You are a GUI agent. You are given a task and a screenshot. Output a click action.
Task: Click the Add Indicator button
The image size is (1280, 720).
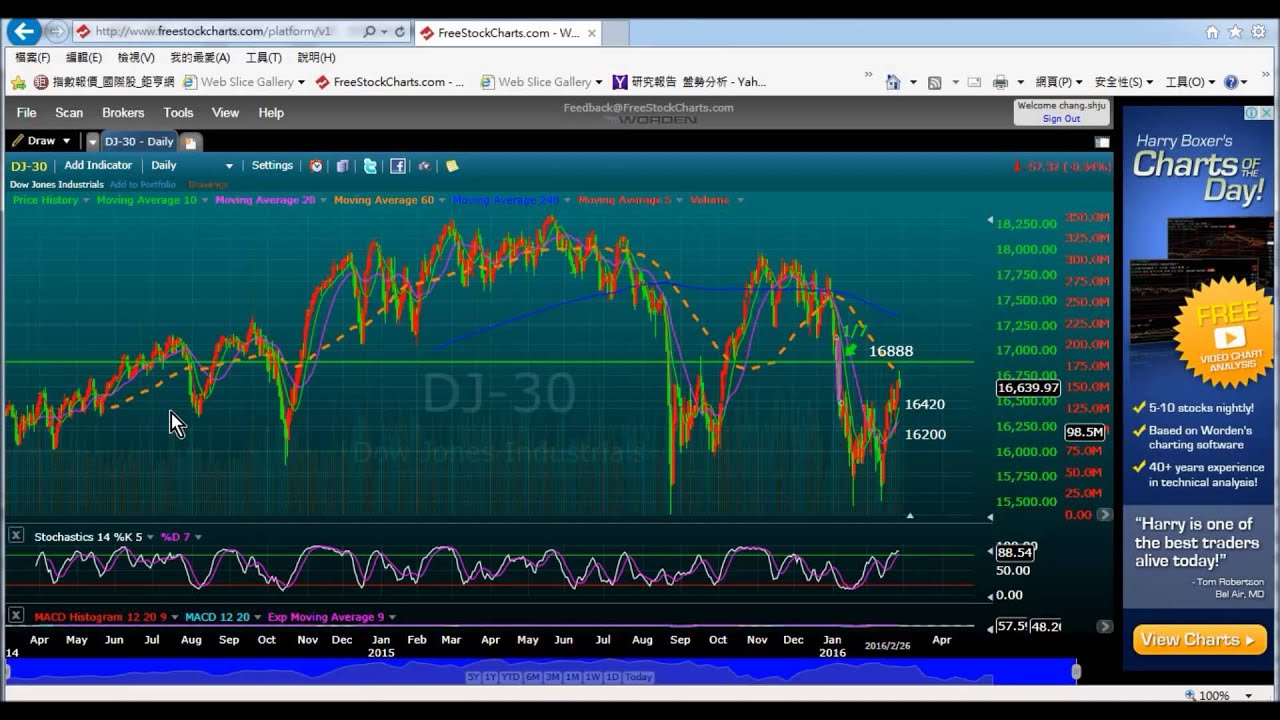click(98, 166)
